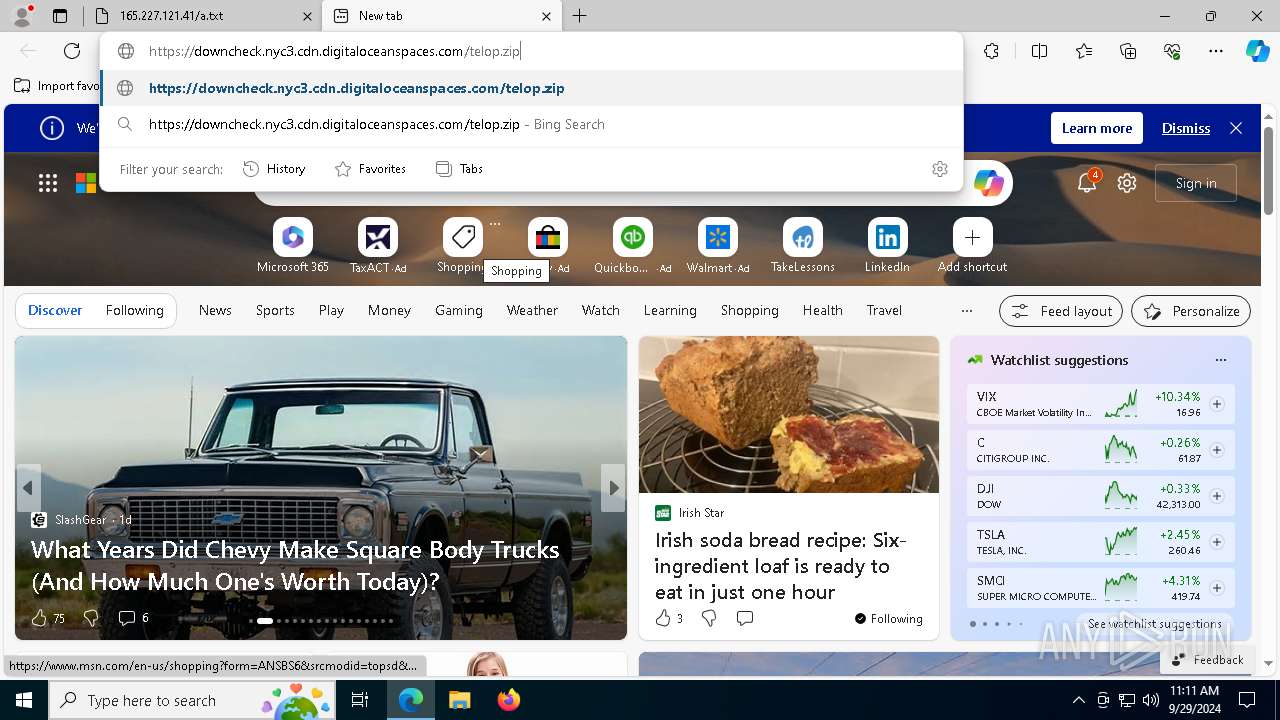Open the Personalize button
Viewport: 1280px width, 720px height.
click(x=1191, y=311)
